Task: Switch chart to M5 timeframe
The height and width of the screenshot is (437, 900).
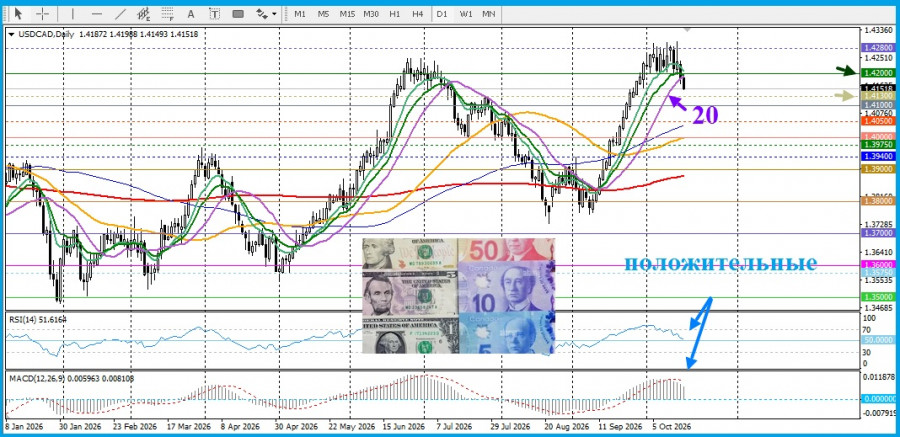Action: pos(324,13)
